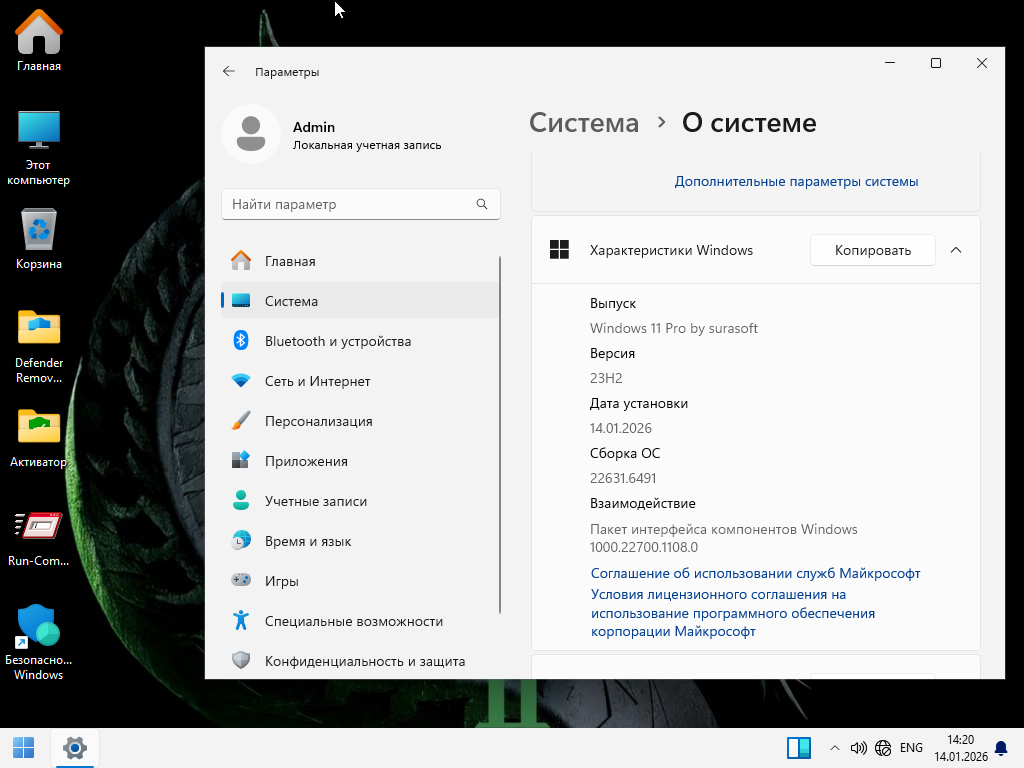Screen dimensions: 1024x768
Task: Click the back arrow in Параметры
Action: tap(229, 72)
